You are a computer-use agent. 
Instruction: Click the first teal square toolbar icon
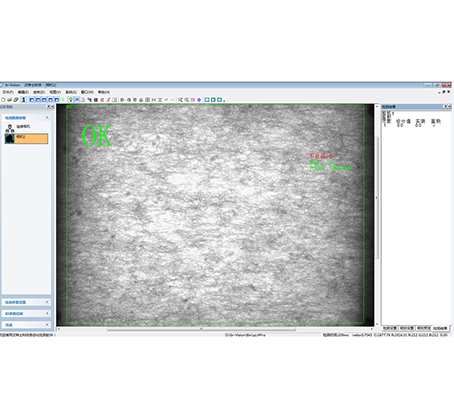[207, 100]
